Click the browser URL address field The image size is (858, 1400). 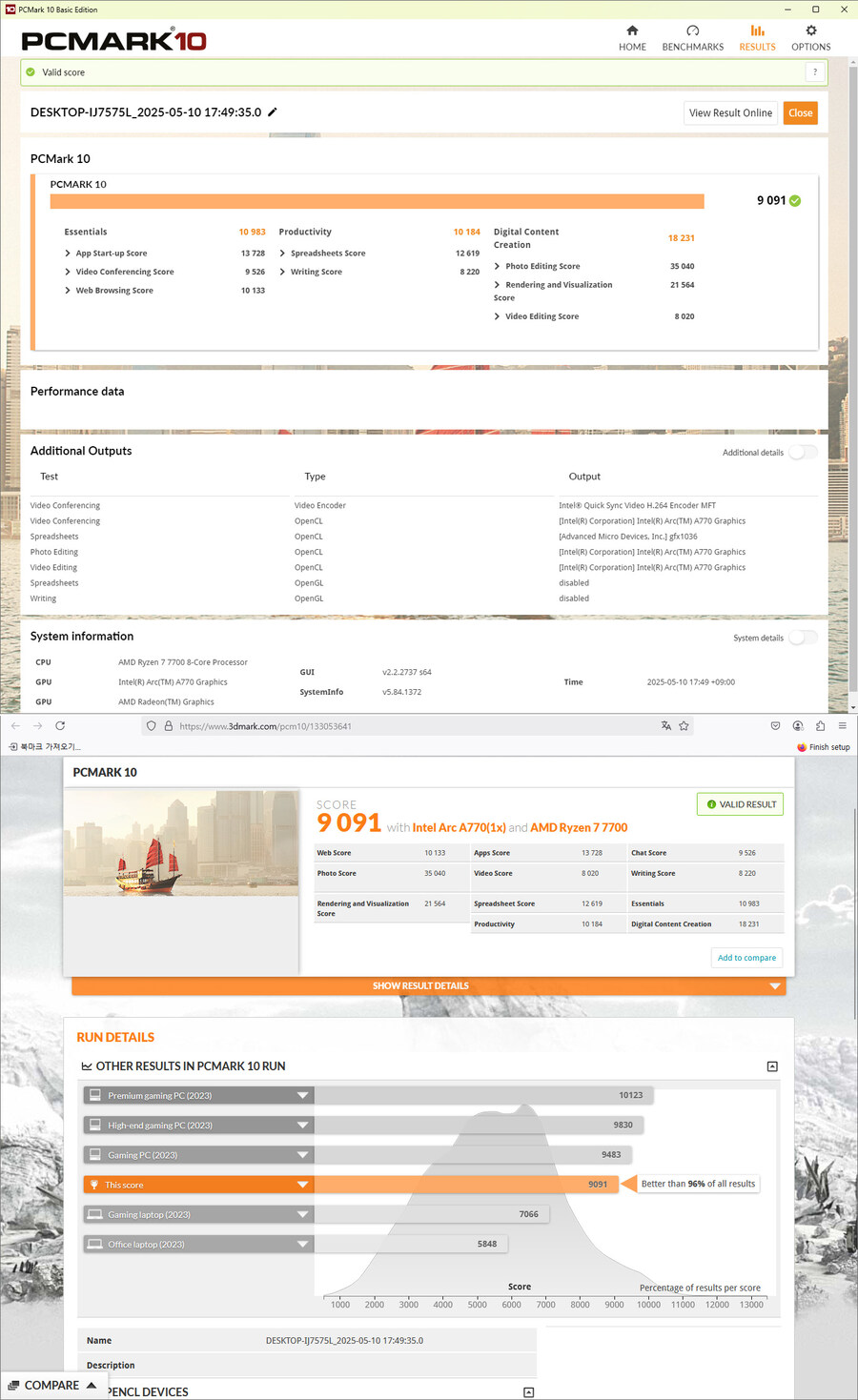(x=410, y=726)
